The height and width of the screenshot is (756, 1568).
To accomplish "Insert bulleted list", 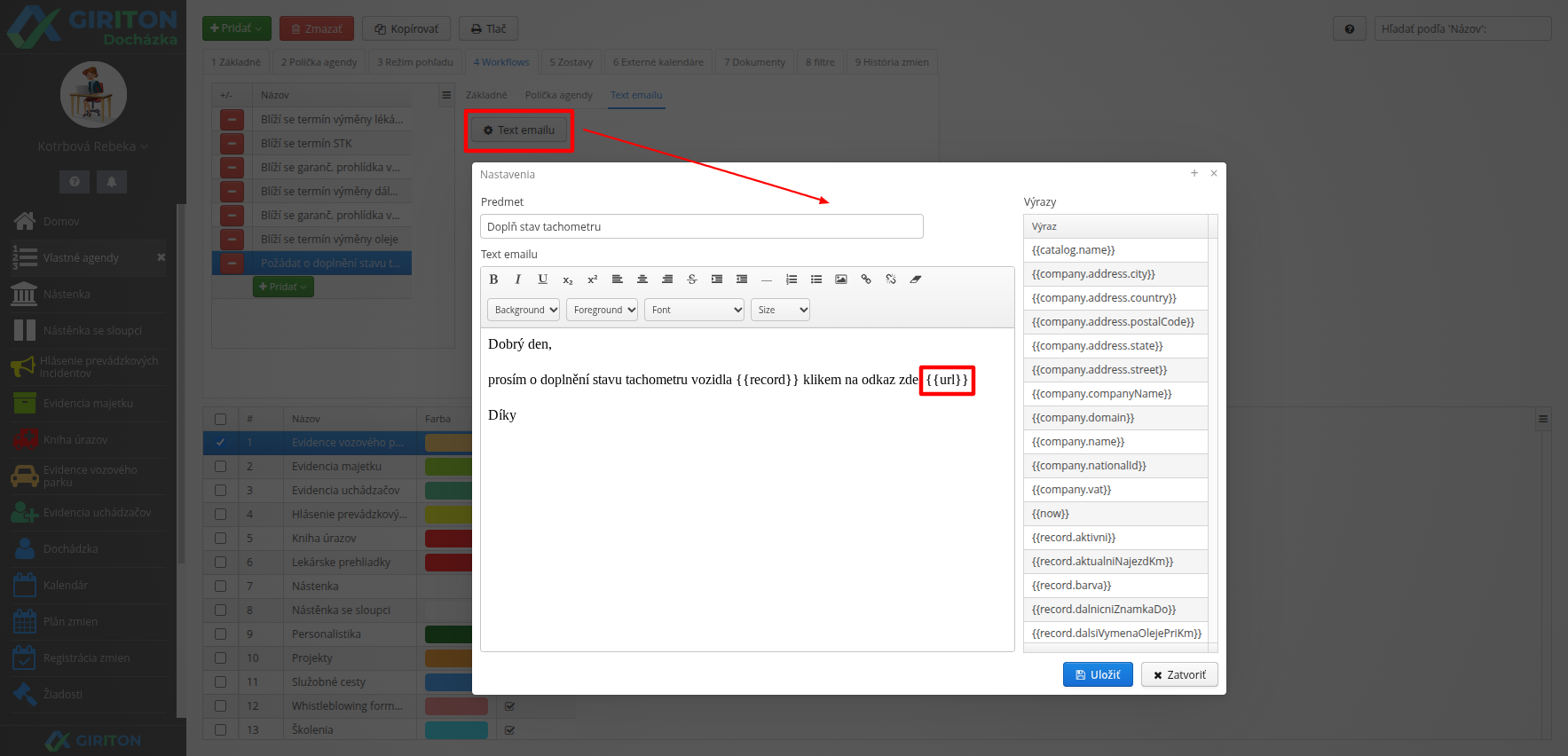I will point(816,280).
